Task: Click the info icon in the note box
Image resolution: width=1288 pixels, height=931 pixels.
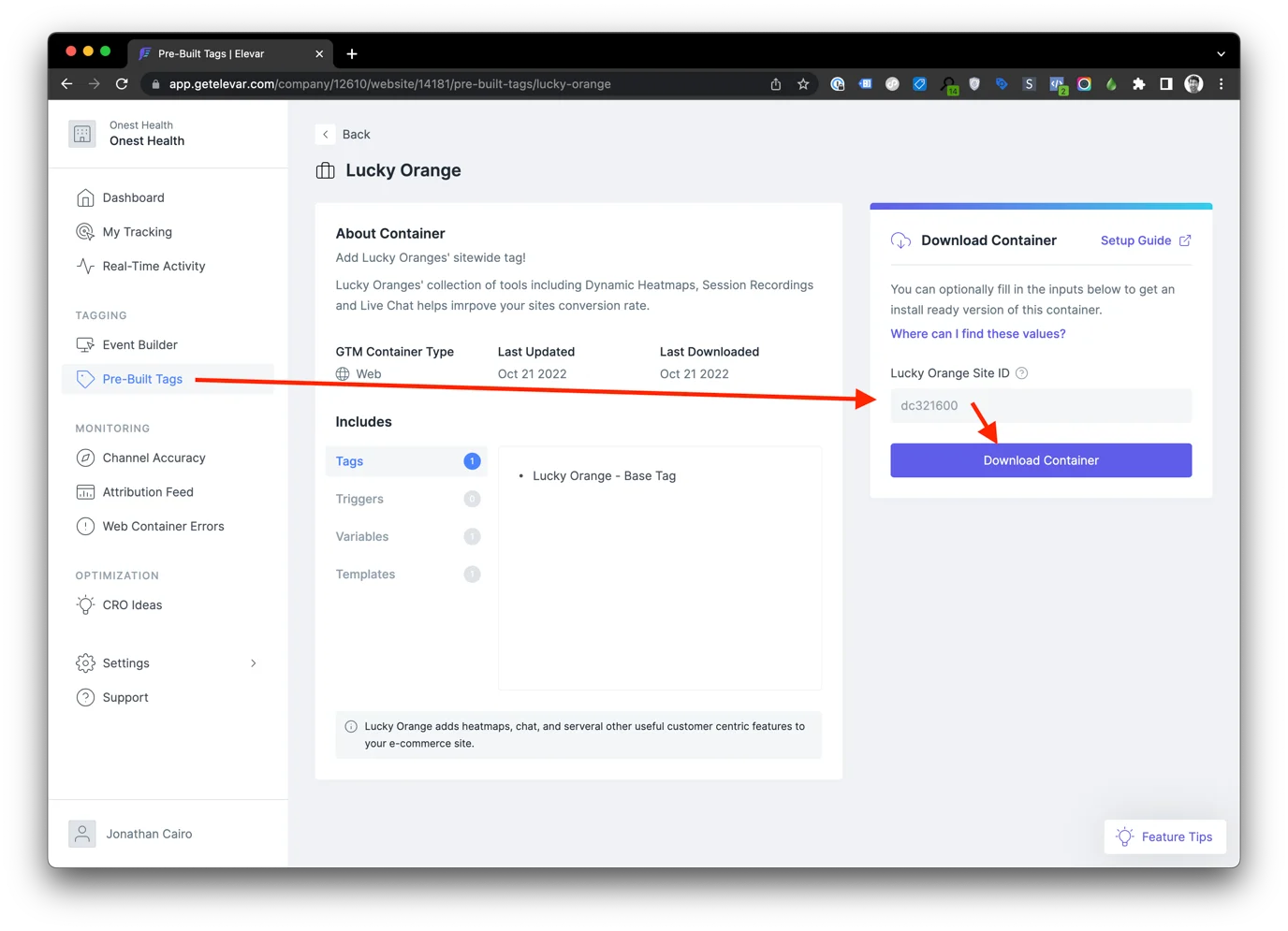Action: pos(351,727)
